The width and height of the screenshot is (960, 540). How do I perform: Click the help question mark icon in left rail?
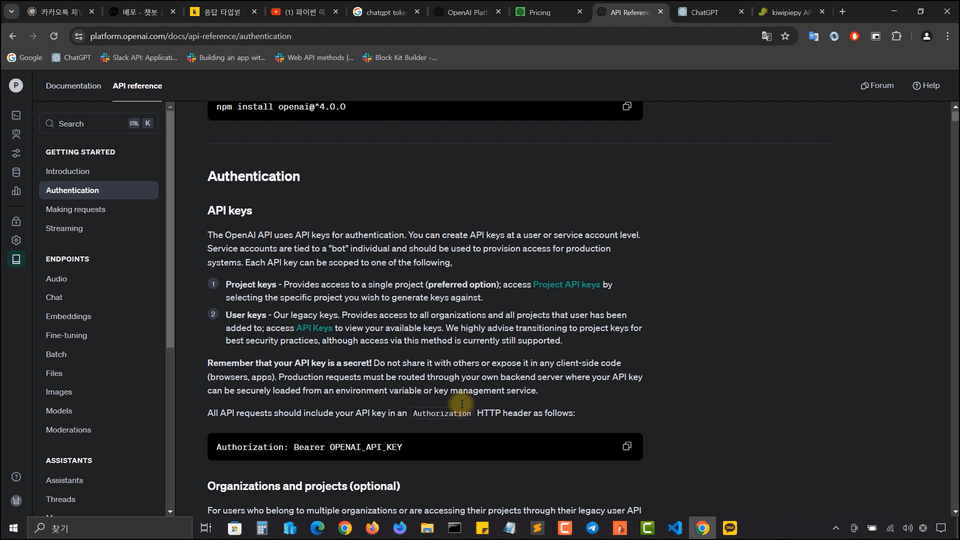[x=16, y=477]
